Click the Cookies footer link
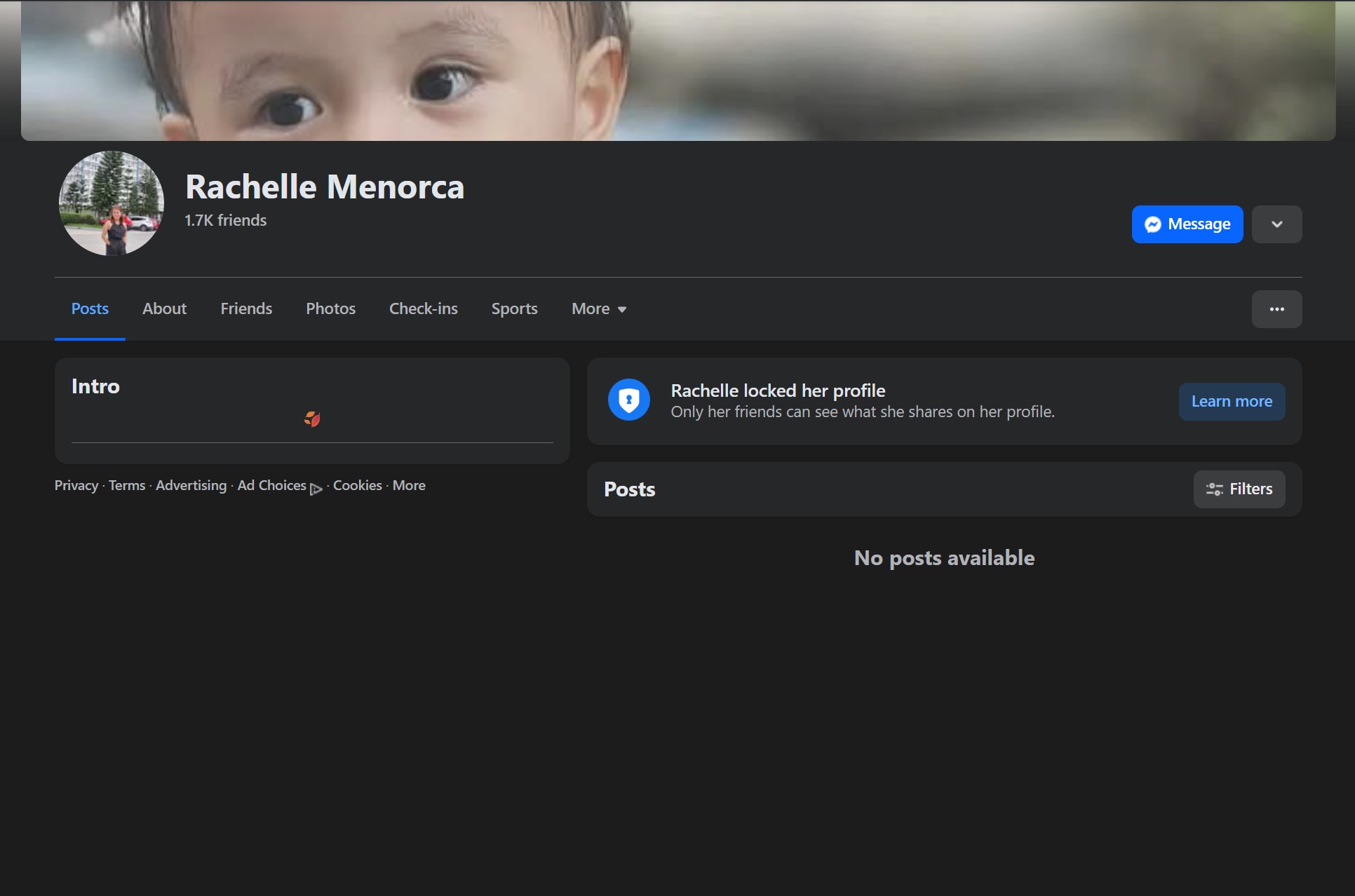 coord(357,485)
